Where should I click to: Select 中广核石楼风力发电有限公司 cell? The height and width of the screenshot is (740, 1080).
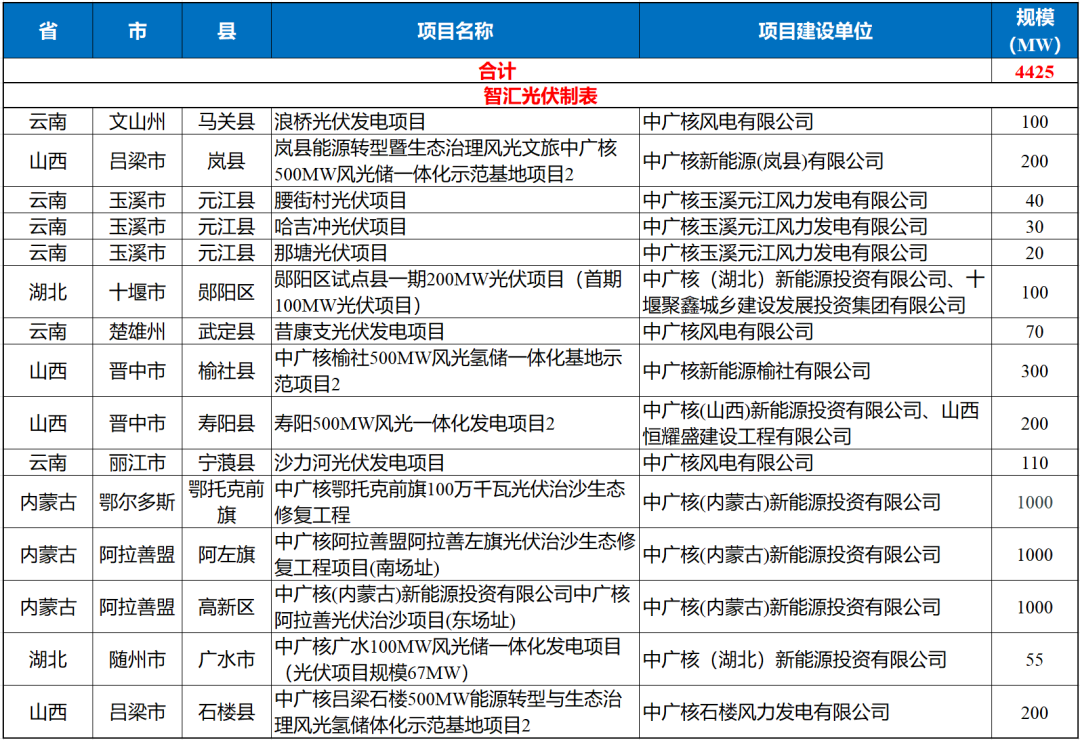816,711
